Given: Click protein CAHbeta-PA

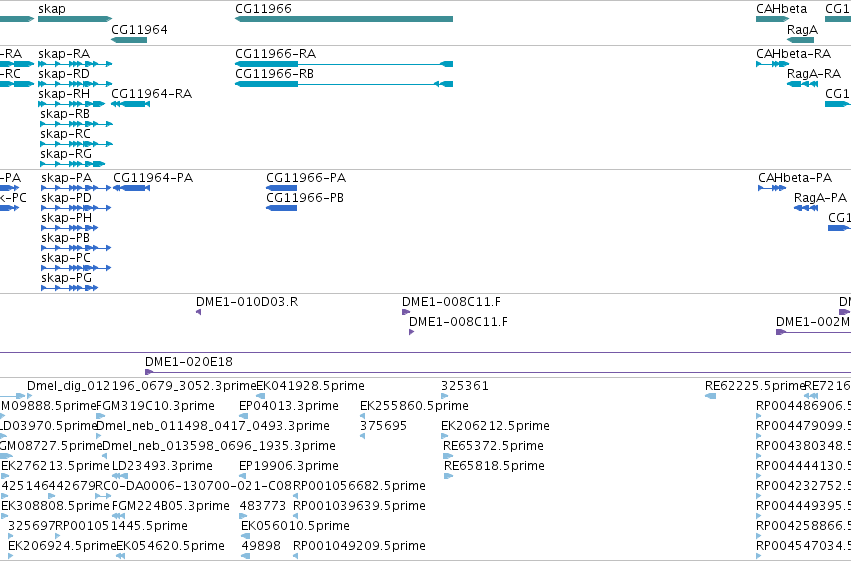Looking at the screenshot, I should click(795, 178).
